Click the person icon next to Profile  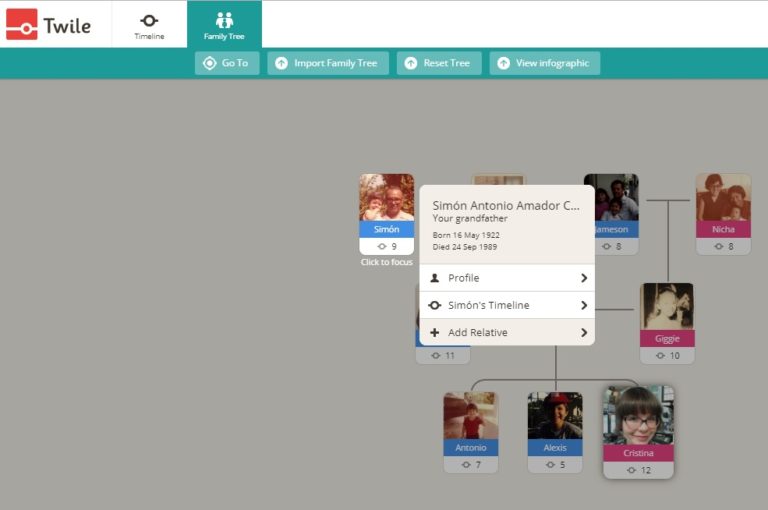(435, 278)
